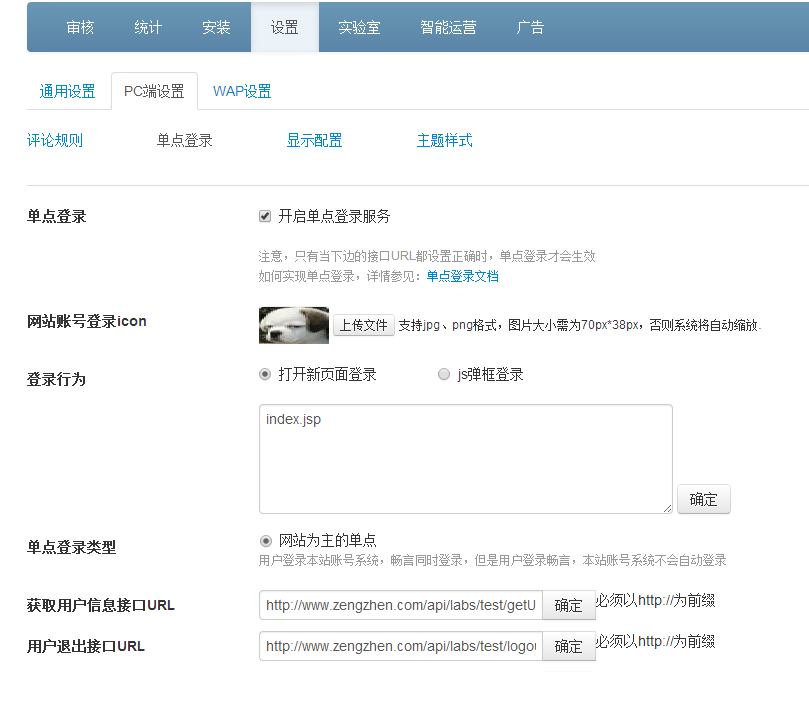Switch to the 通用设置 tab

(67, 91)
